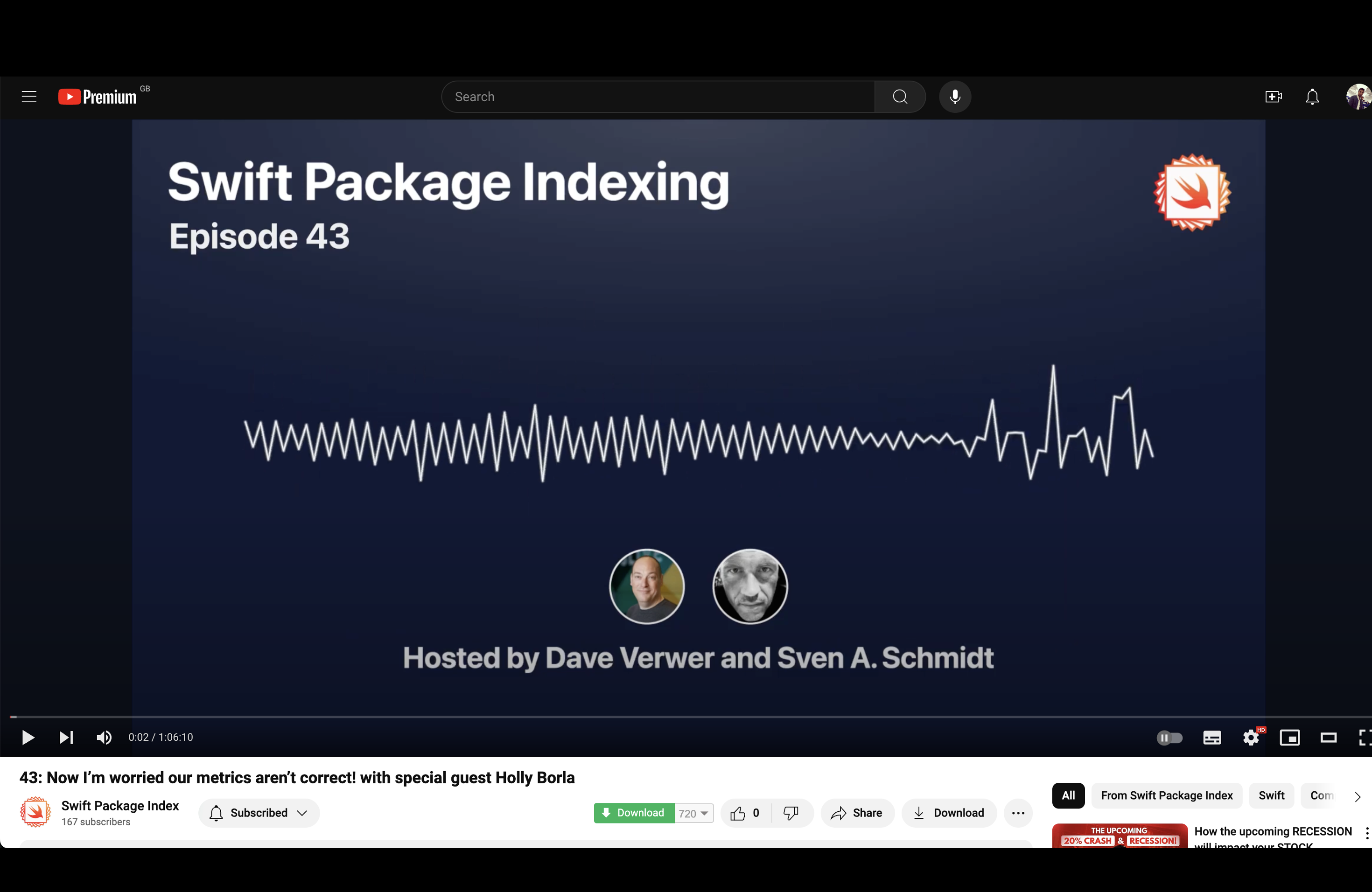The image size is (1372, 892).
Task: Switch to theater mode view
Action: 1328,738
